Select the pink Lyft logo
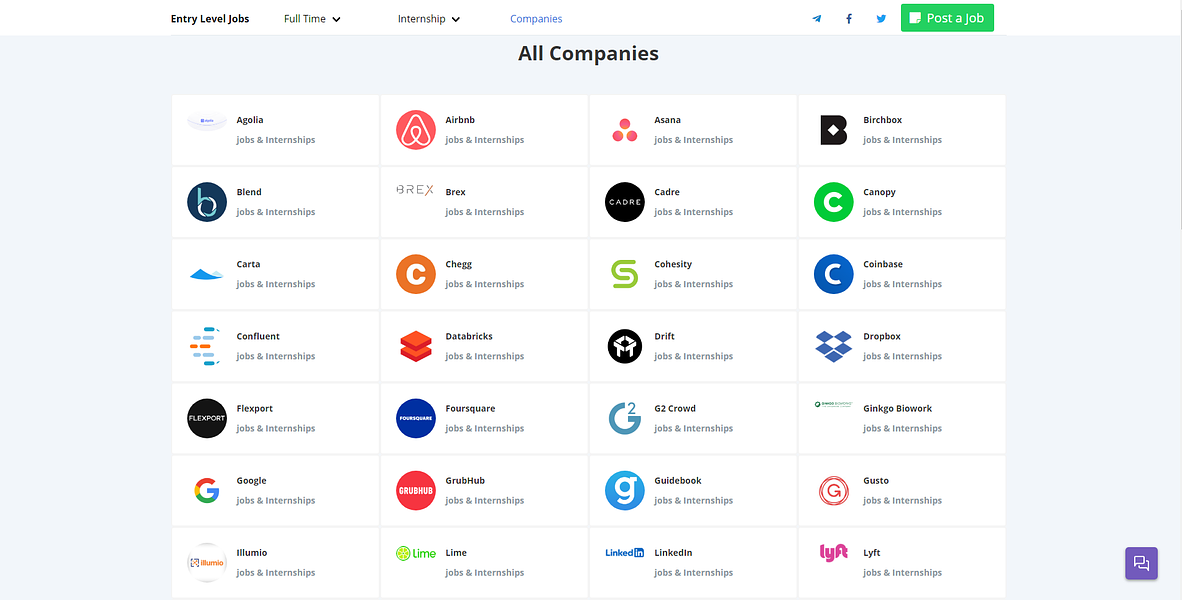1182x600 pixels. (834, 553)
